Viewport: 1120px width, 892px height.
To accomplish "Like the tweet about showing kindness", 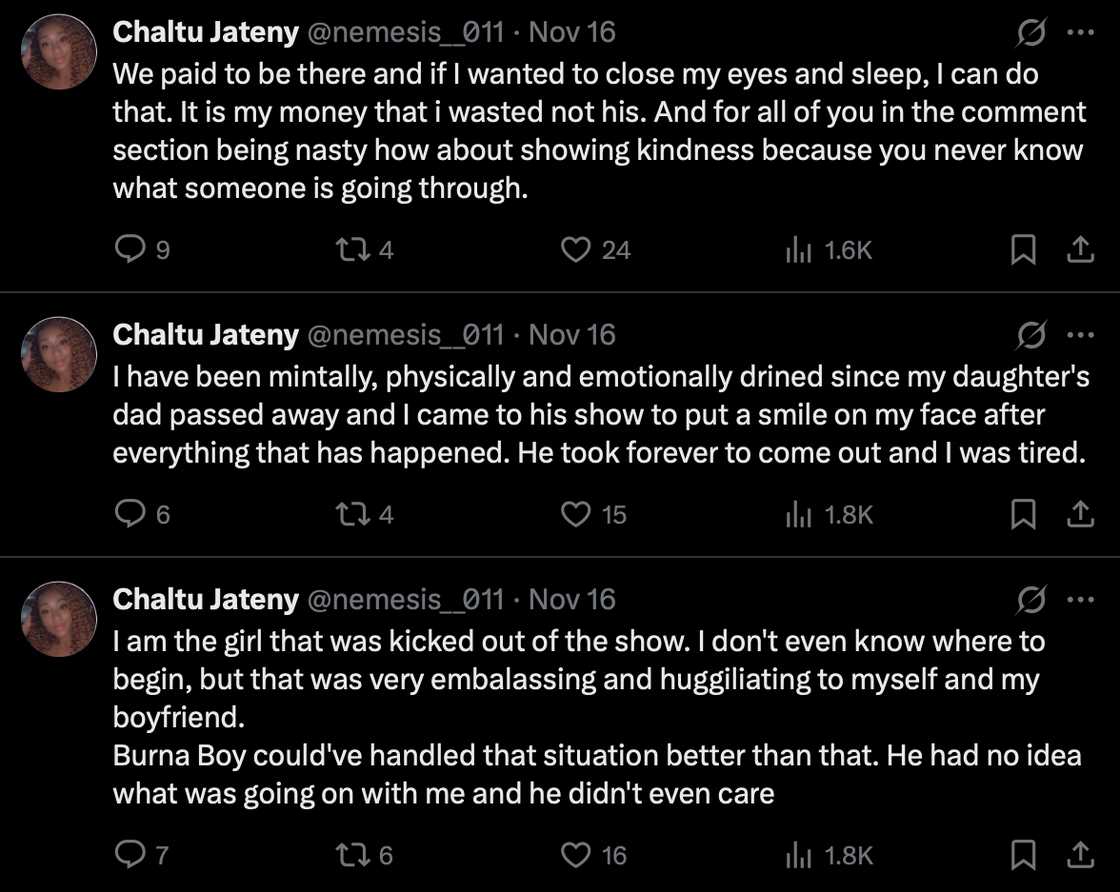I will 575,250.
